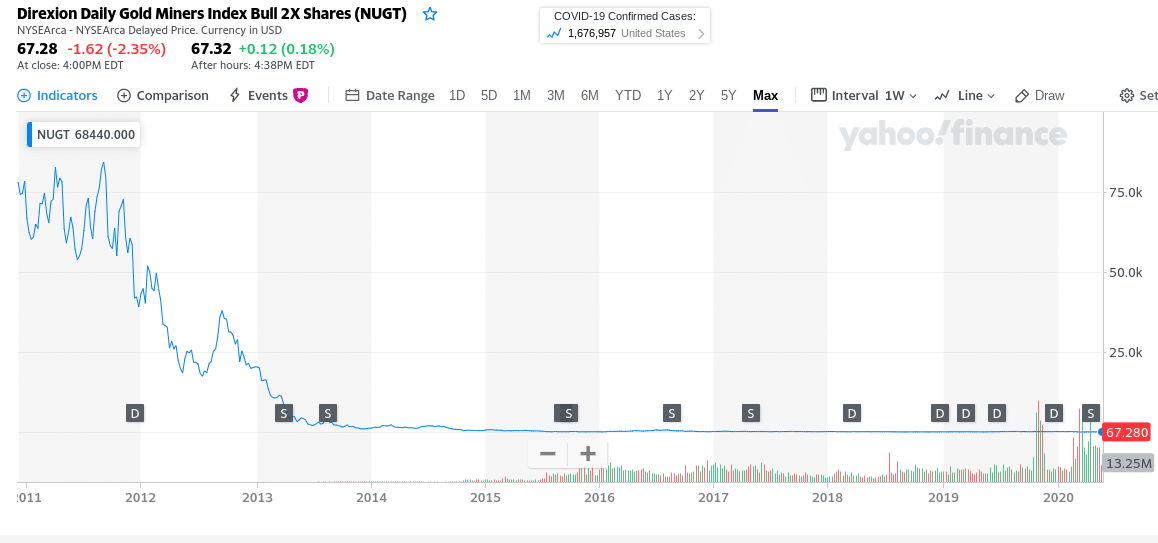This screenshot has height=543, width=1158.
Task: Zoom out using the minus button
Action: tap(547, 454)
